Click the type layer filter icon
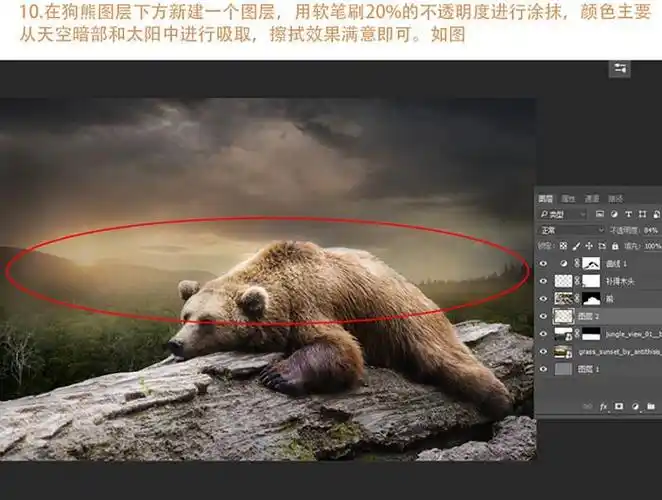The width and height of the screenshot is (662, 500). tap(627, 214)
